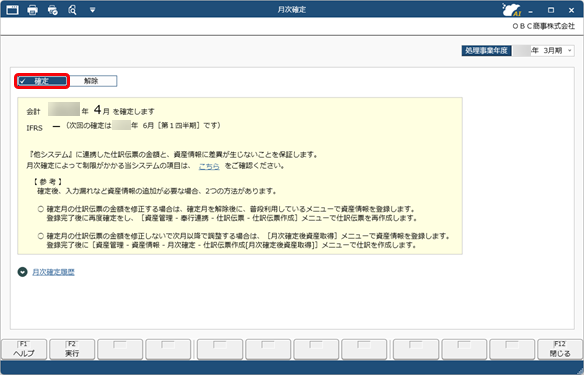The height and width of the screenshot is (375, 584).
Task: Click the F2 実行 button
Action: [72, 349]
